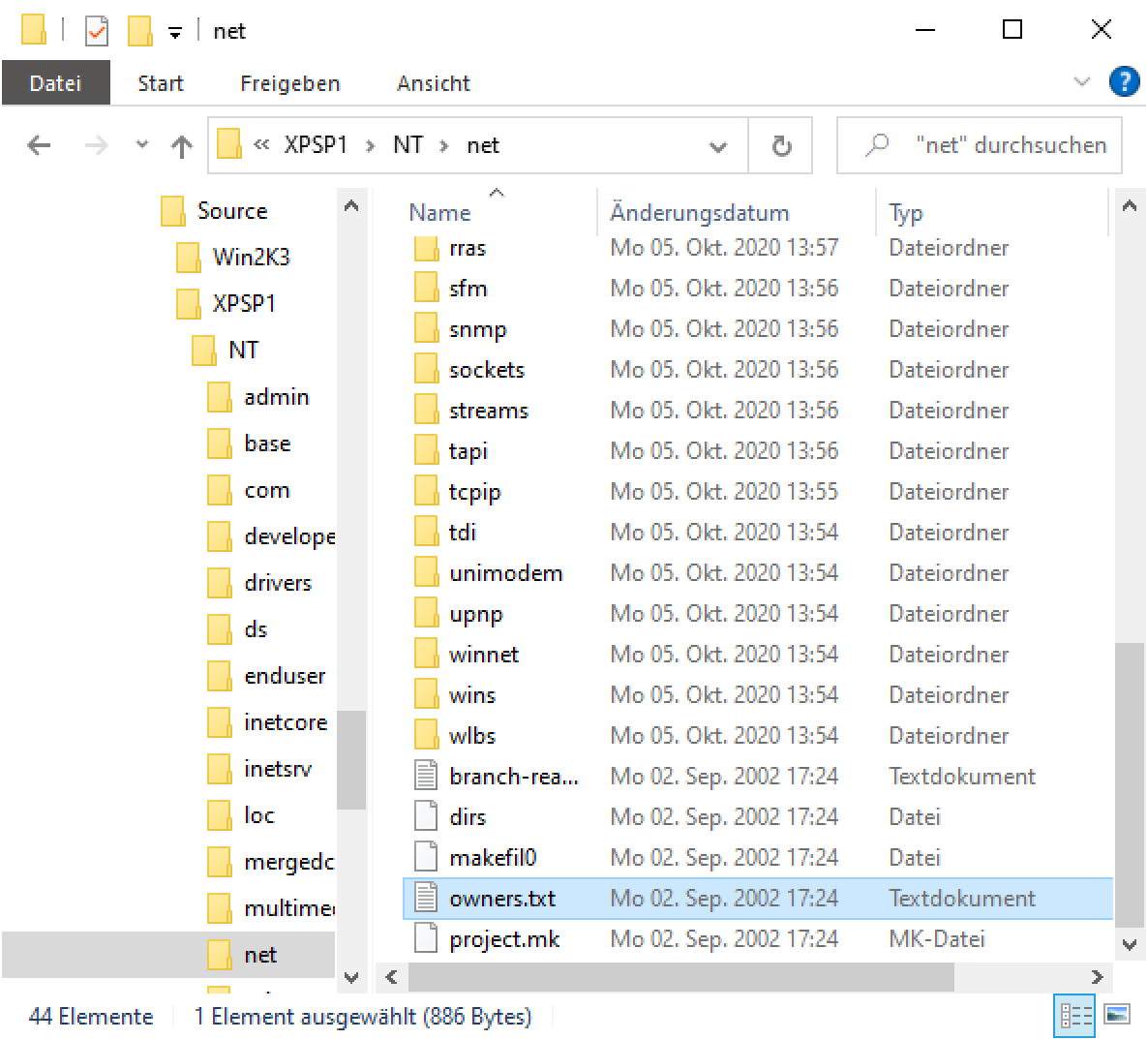Switch to Details view in status bar
Image resolution: width=1148 pixels, height=1040 pixels.
point(1074,1015)
